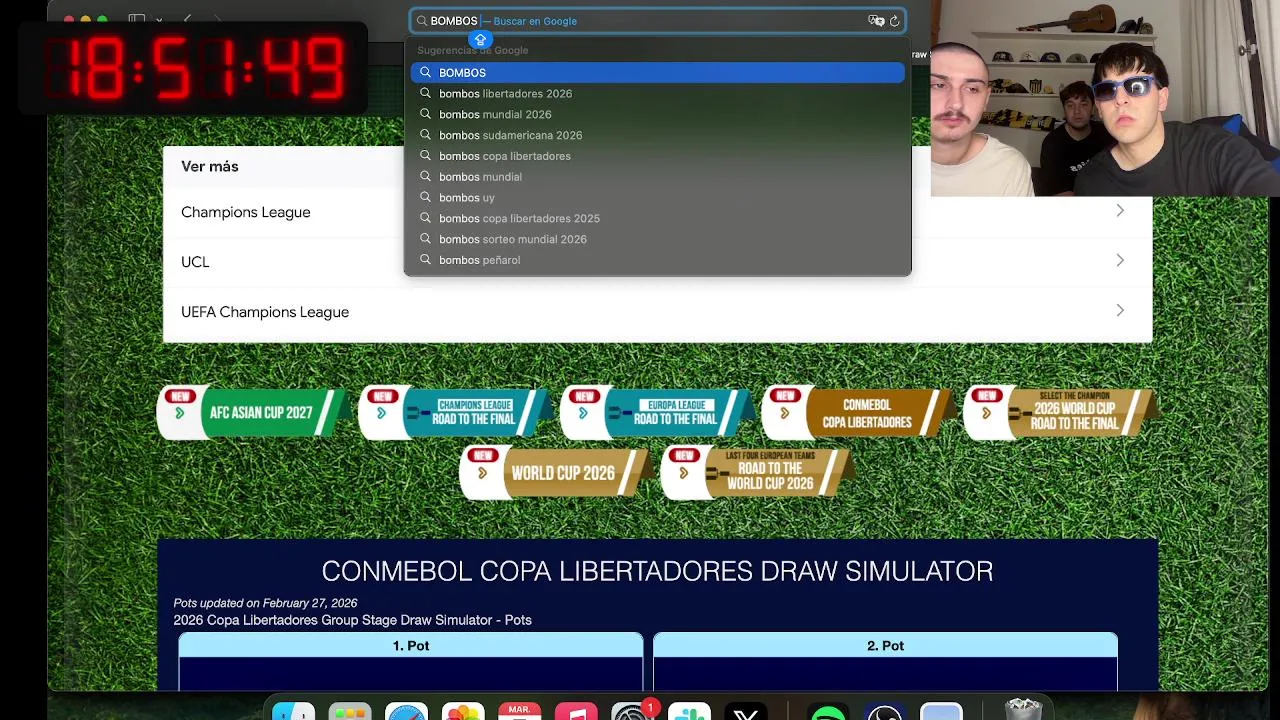Expand the Champions League row chevron
1280x720 pixels.
pos(1120,211)
